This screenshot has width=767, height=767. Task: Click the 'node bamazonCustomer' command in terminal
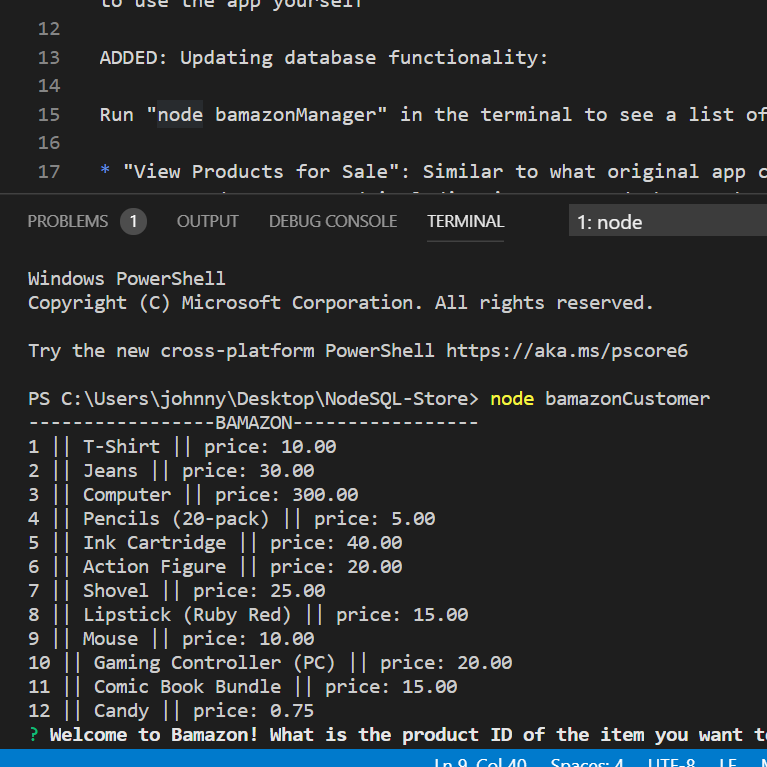pyautogui.click(x=599, y=399)
